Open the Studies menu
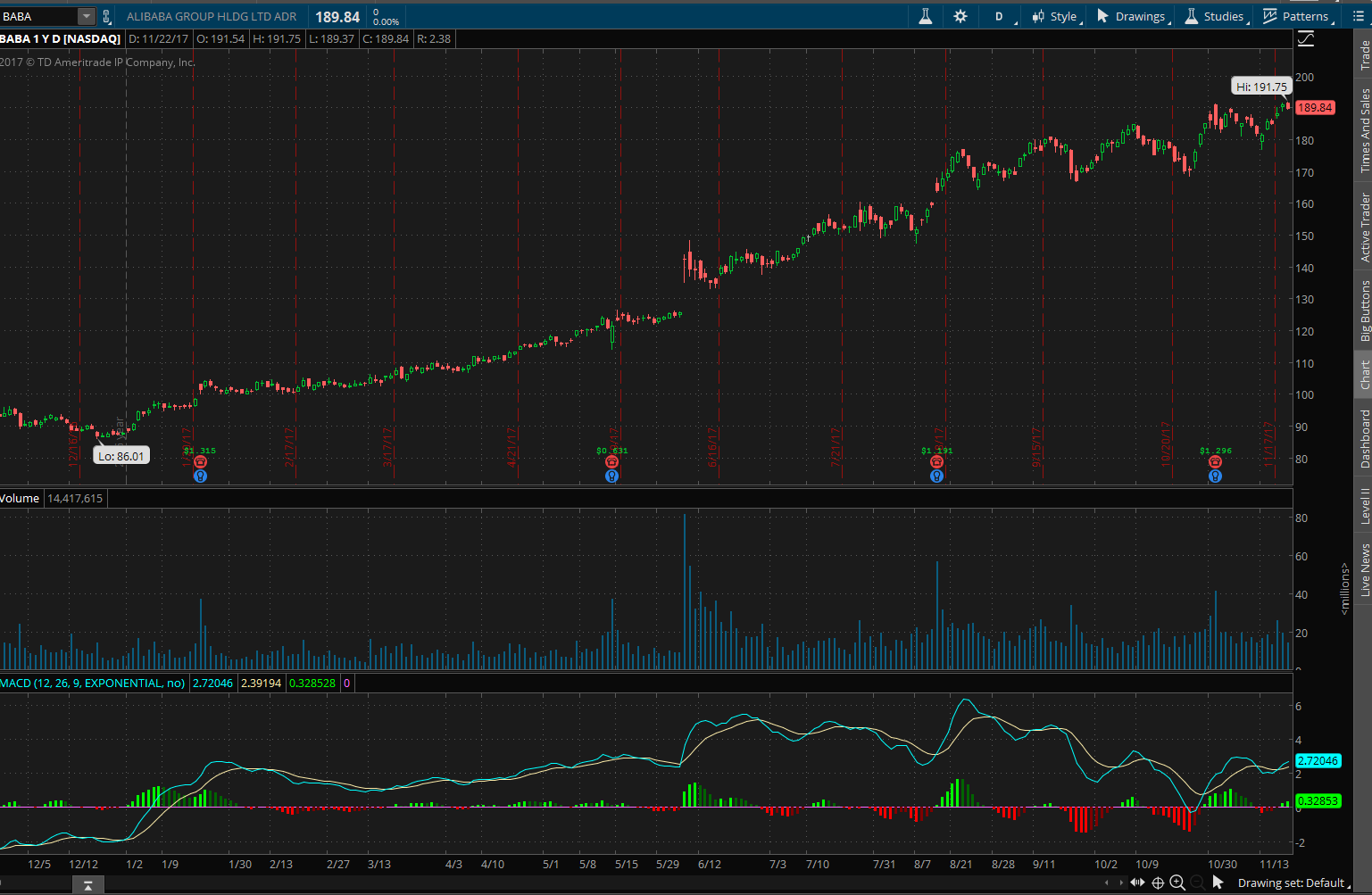The width and height of the screenshot is (1372, 895). [1214, 16]
